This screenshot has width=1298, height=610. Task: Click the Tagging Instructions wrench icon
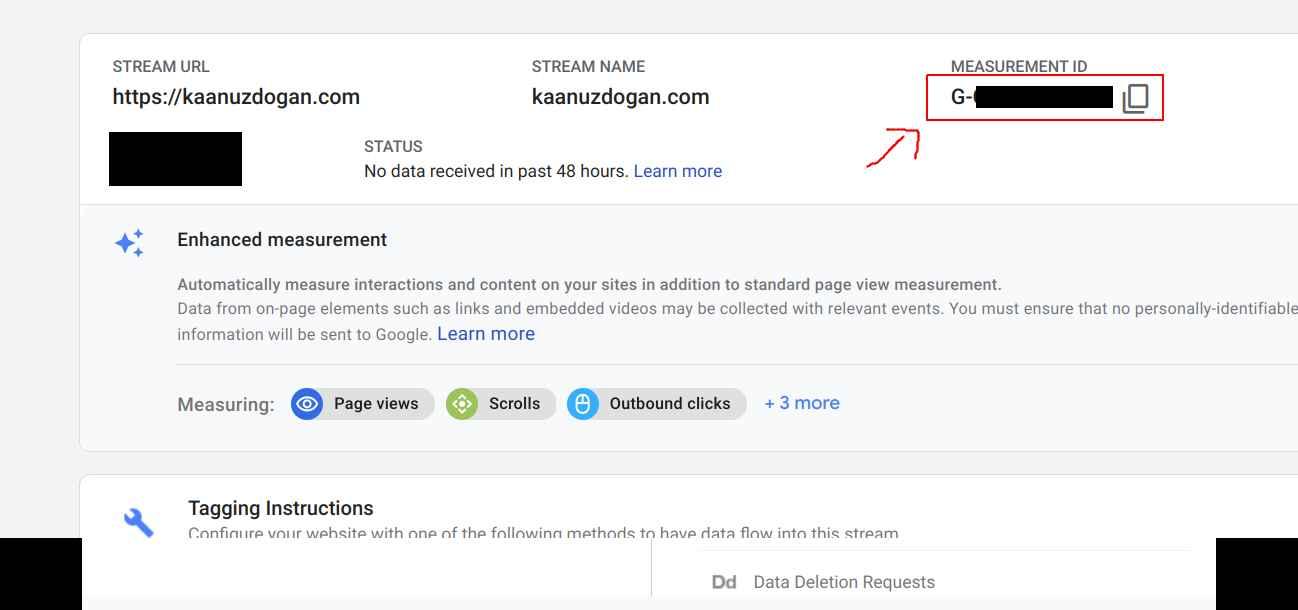139,521
